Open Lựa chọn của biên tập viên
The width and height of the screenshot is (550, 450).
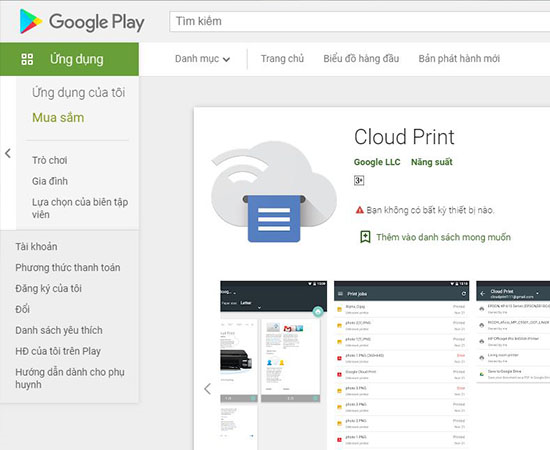80,208
